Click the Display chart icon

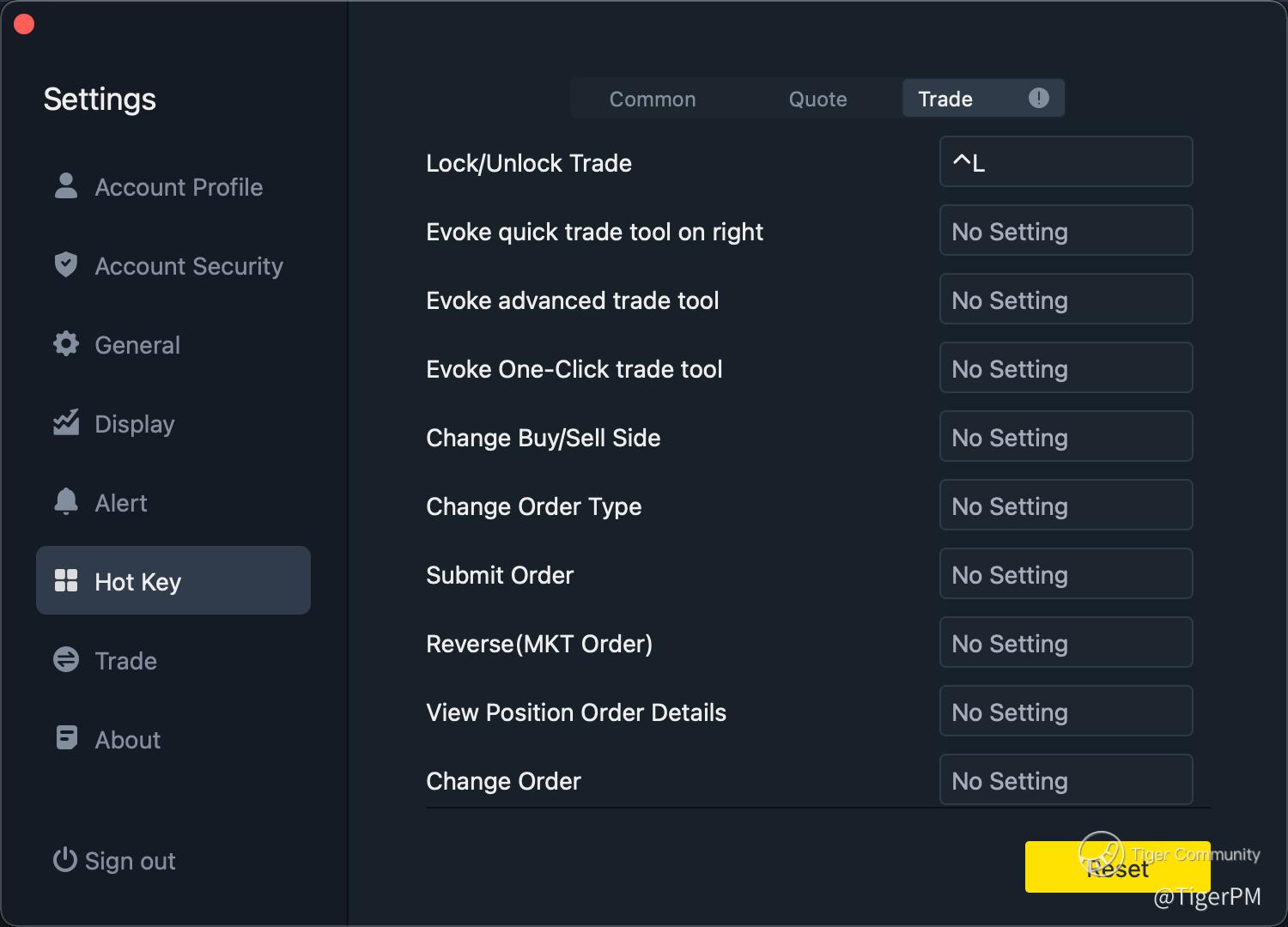click(x=66, y=422)
